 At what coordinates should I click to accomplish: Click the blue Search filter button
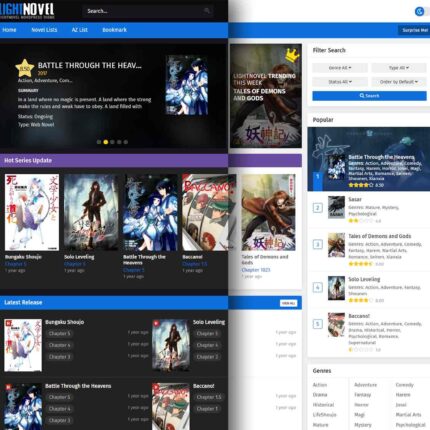click(x=369, y=96)
